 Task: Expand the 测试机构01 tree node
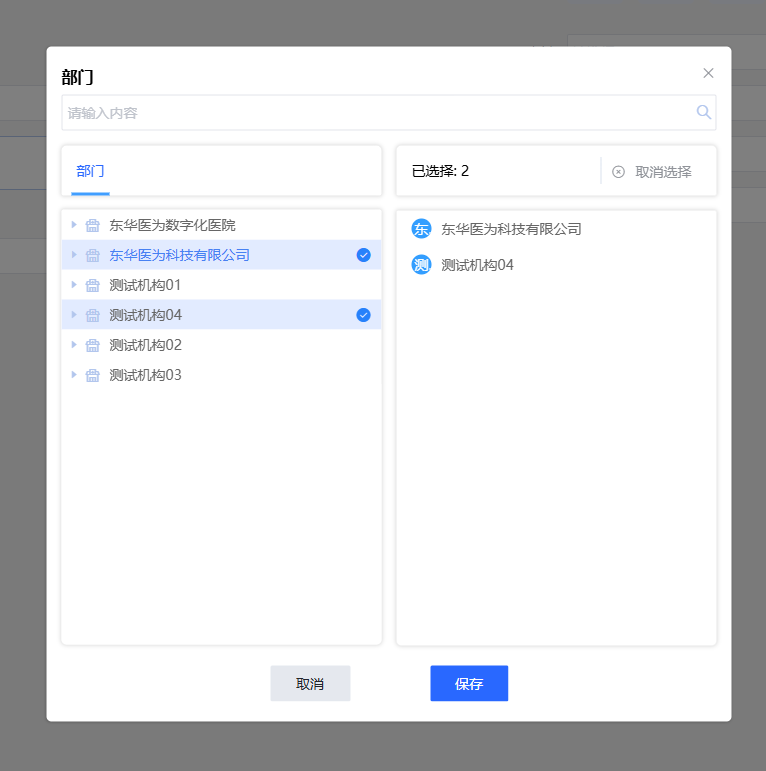click(x=74, y=285)
